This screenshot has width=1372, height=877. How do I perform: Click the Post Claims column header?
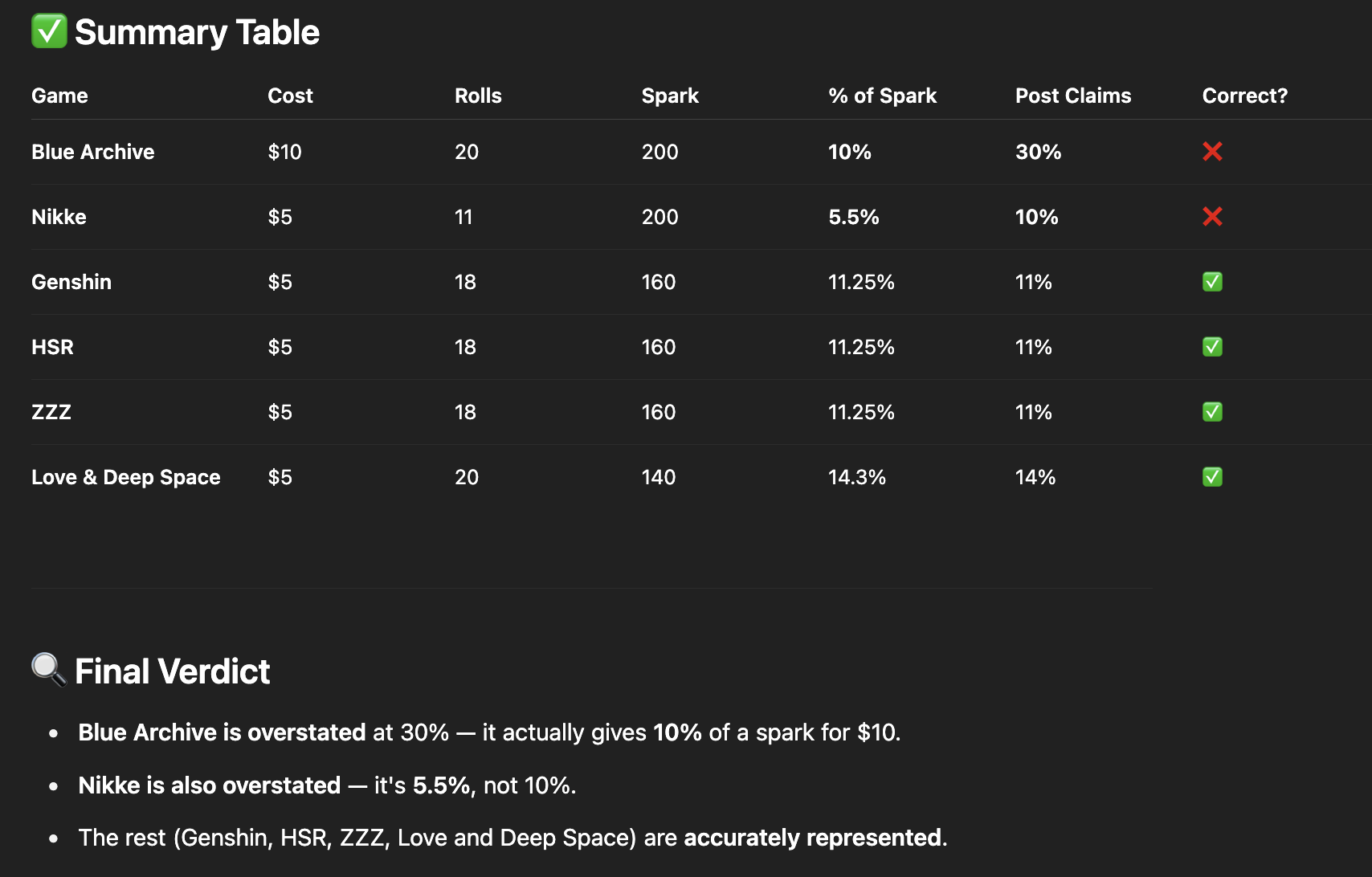pyautogui.click(x=1073, y=96)
